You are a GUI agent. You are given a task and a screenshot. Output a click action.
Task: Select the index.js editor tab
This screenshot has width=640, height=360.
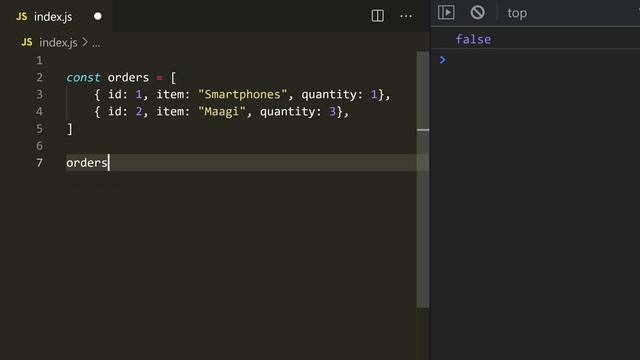[56, 16]
